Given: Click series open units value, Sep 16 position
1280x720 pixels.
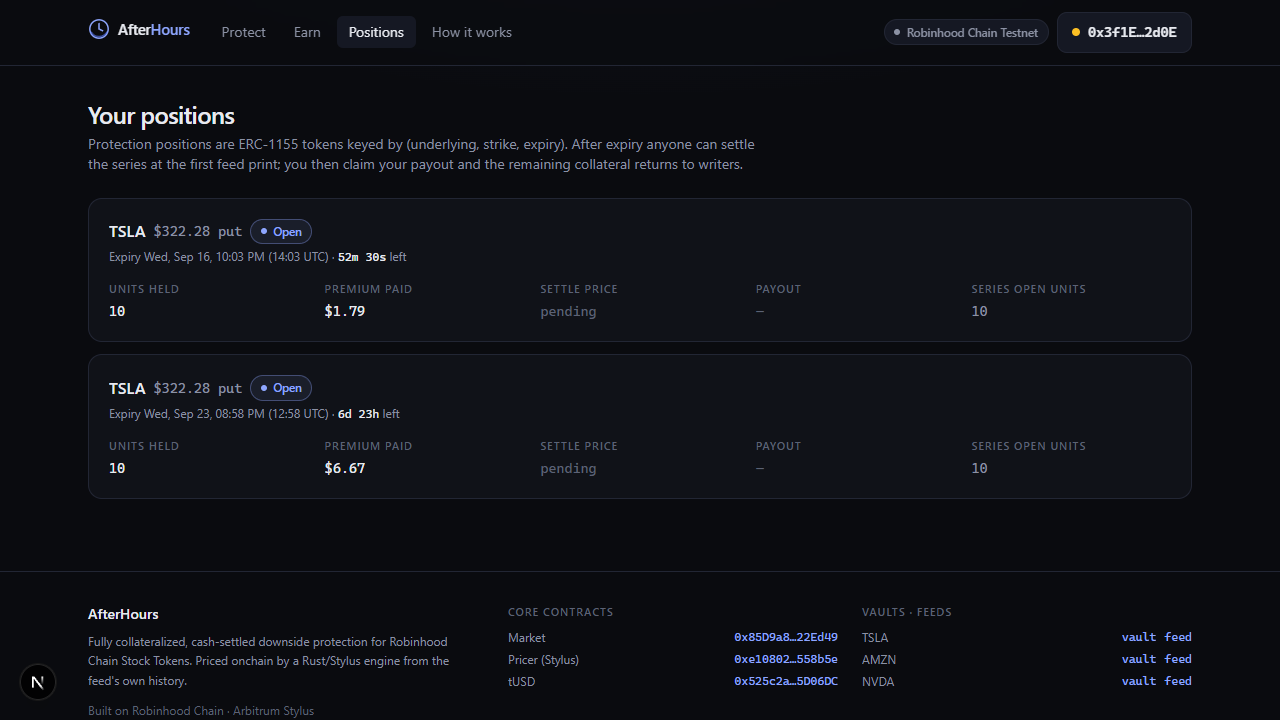Looking at the screenshot, I should 979,311.
